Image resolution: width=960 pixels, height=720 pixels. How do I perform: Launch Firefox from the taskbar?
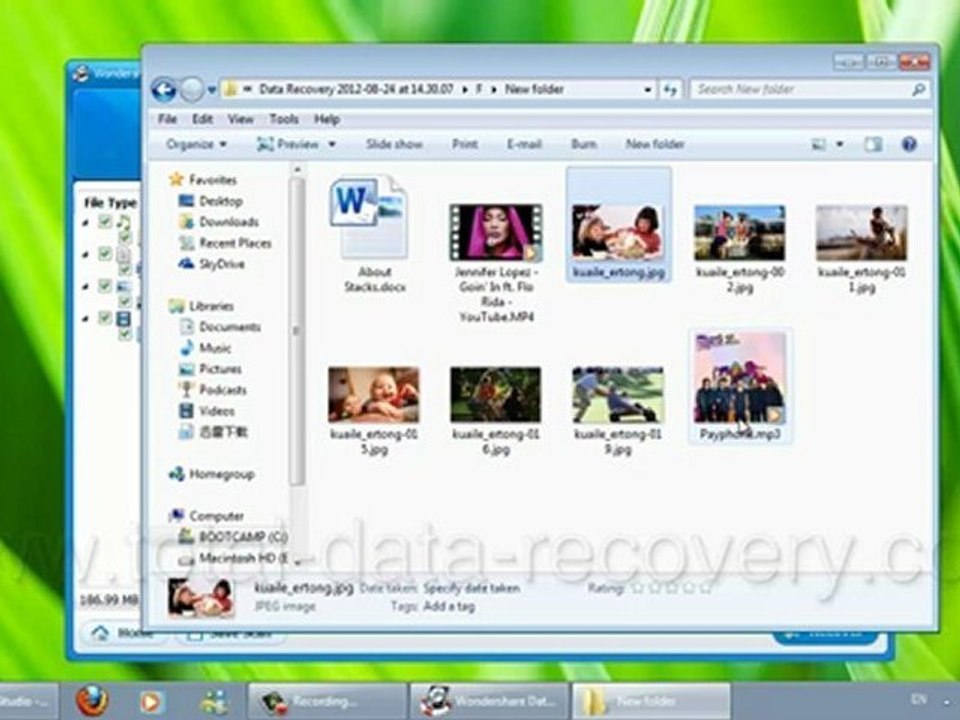pyautogui.click(x=92, y=701)
